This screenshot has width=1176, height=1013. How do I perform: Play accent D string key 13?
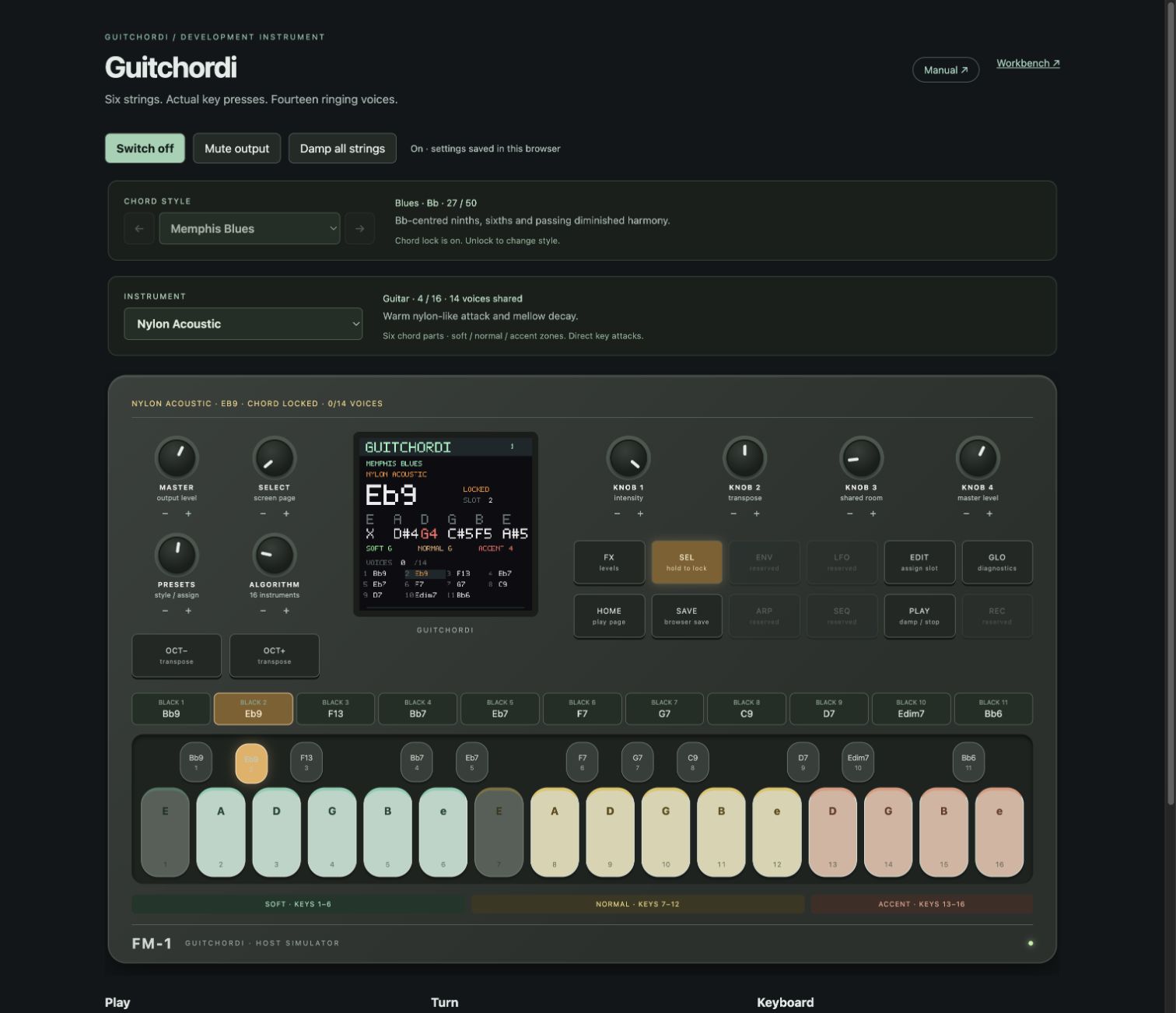click(x=832, y=832)
